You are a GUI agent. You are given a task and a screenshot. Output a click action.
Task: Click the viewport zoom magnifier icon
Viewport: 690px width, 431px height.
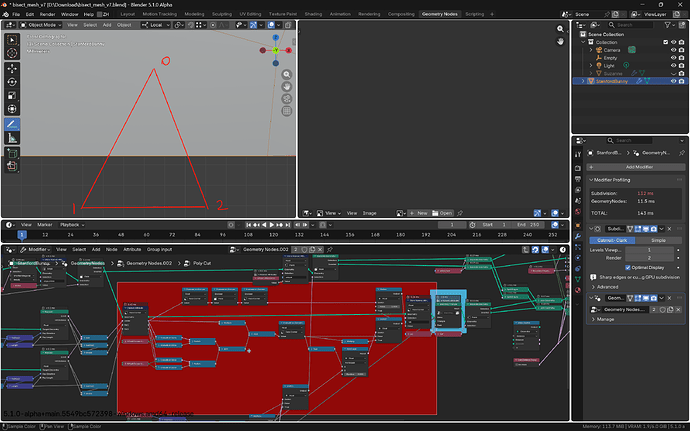[286, 74]
